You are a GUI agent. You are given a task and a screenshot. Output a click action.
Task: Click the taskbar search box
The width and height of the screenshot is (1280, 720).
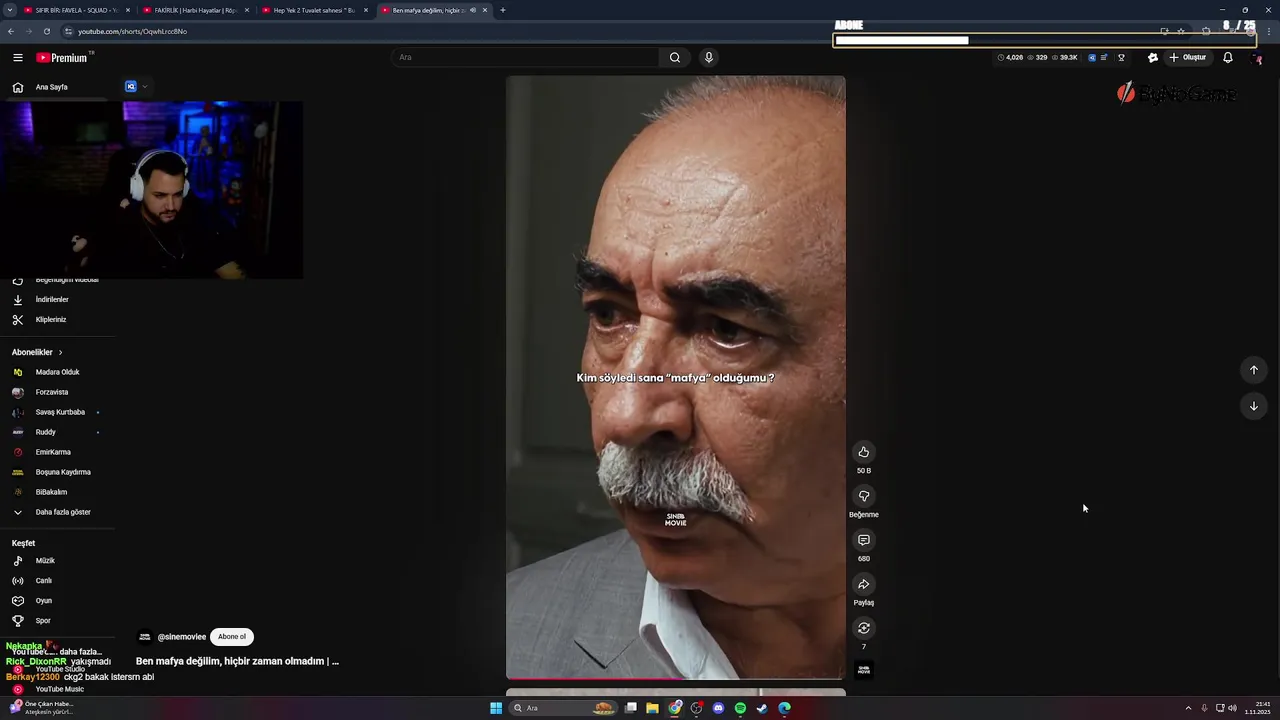(x=565, y=708)
